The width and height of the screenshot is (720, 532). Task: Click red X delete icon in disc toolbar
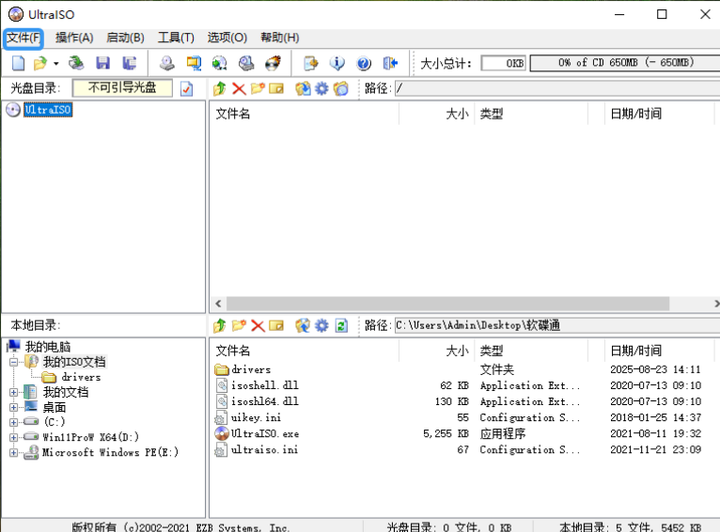tap(239, 88)
